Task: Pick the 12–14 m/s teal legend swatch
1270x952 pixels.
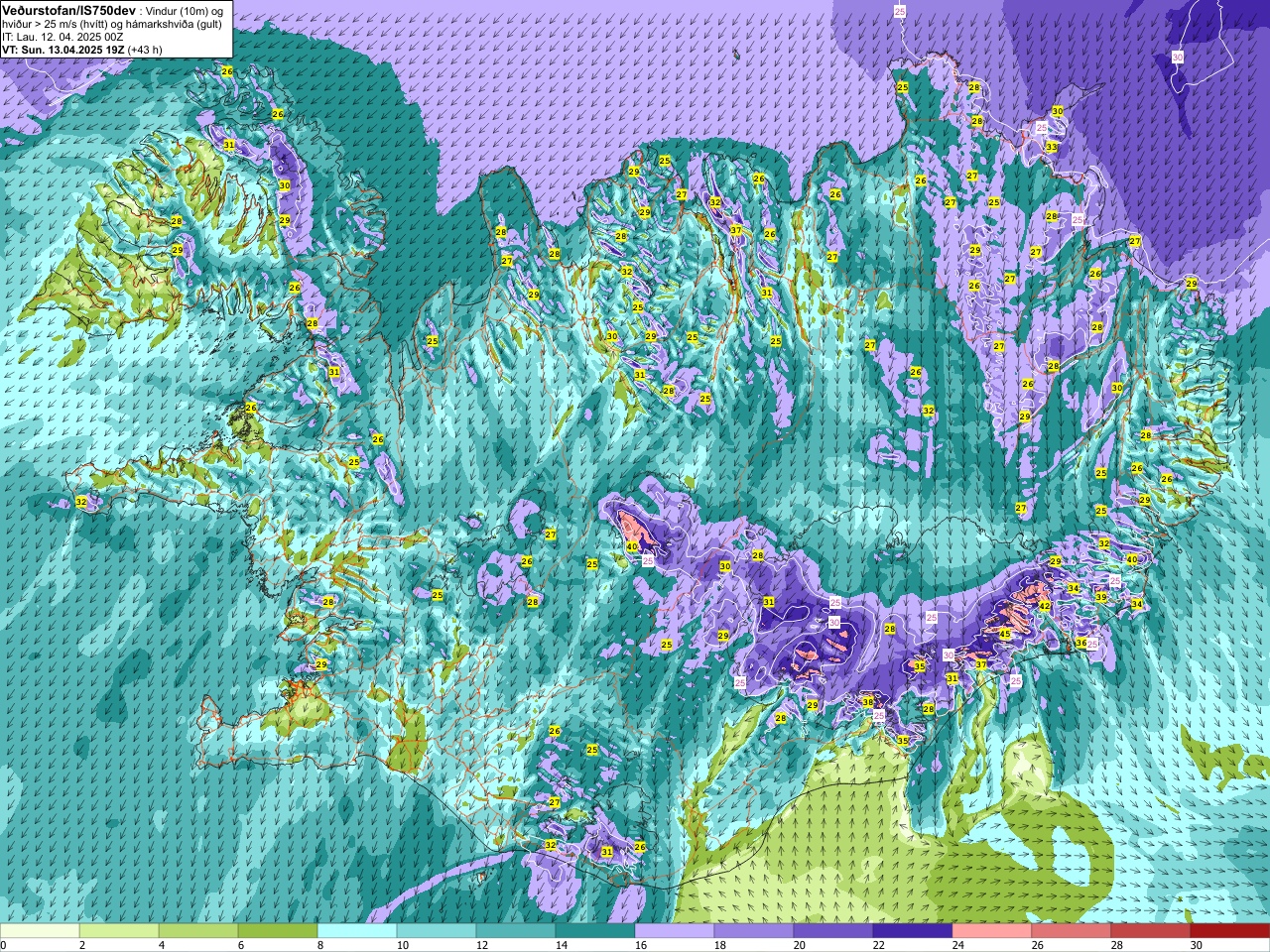Action: [x=516, y=931]
